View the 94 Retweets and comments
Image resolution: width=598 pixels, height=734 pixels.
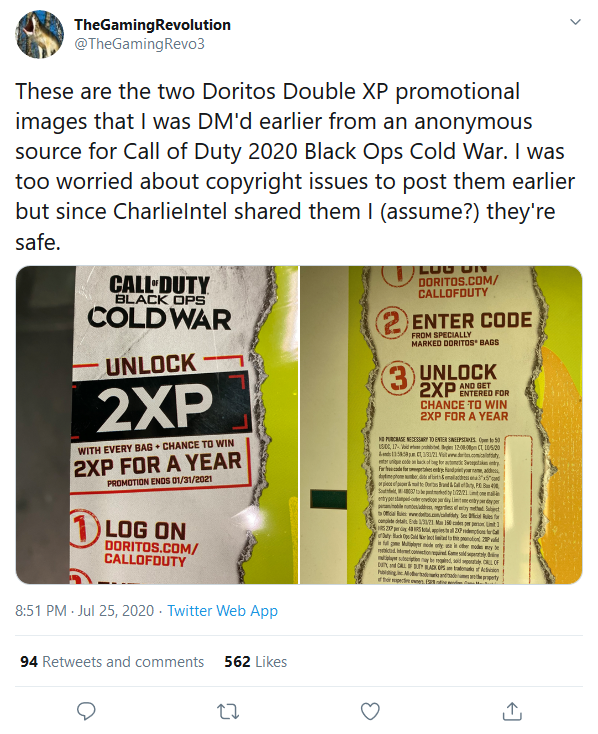(x=112, y=661)
